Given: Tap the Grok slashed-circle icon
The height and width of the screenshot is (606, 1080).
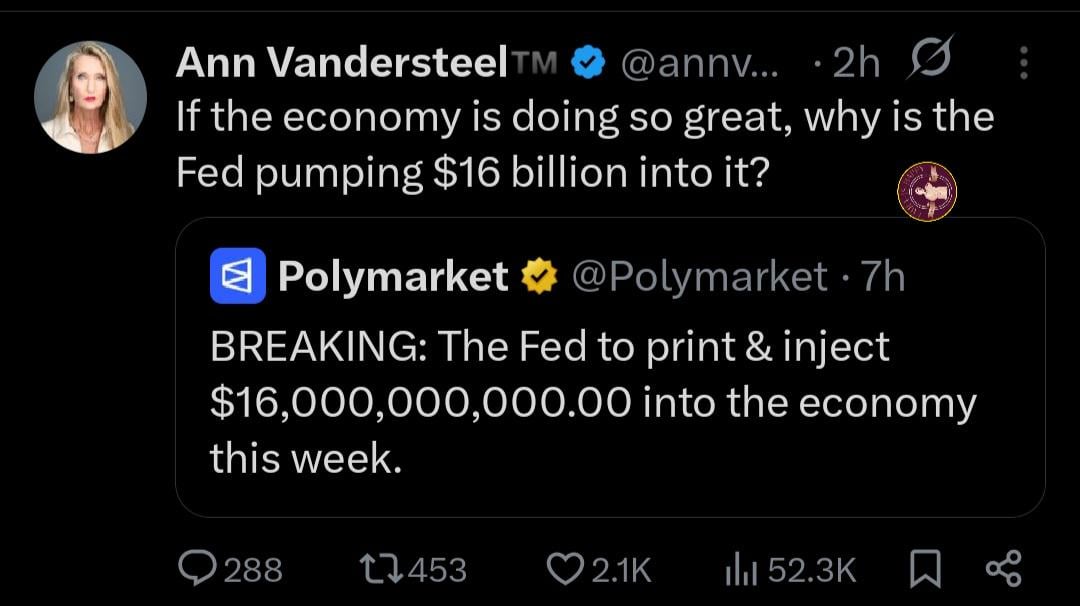Looking at the screenshot, I should point(931,60).
